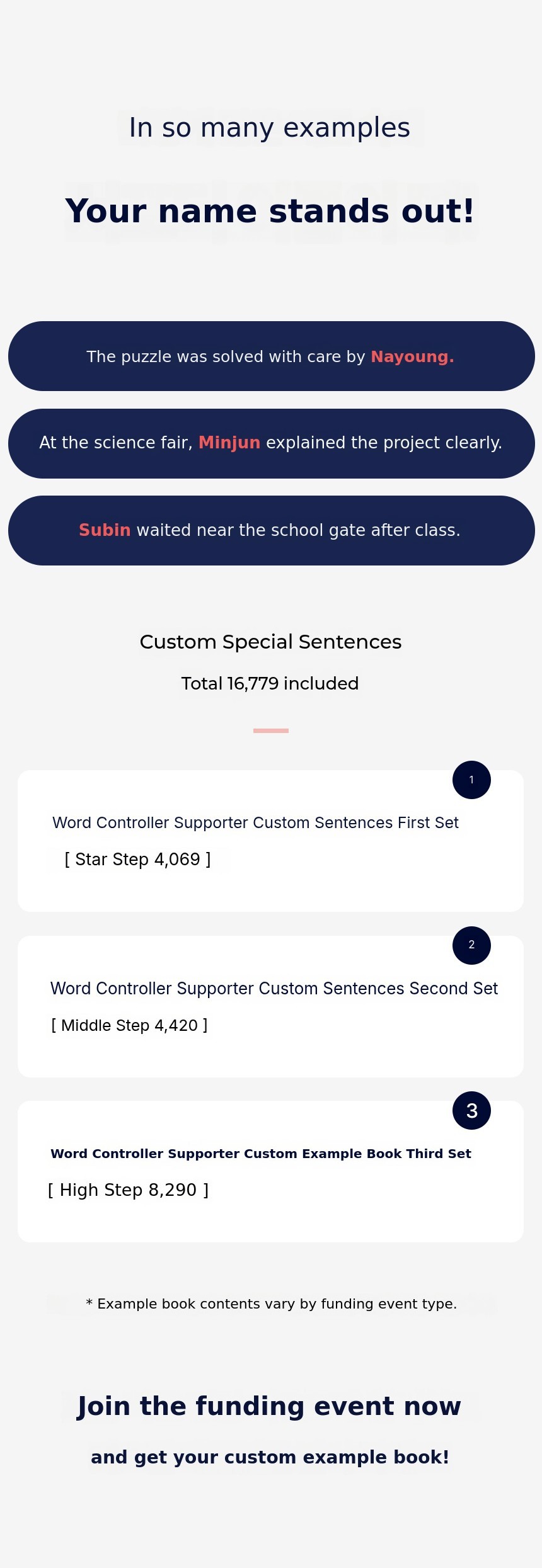Click the highlighted name Minjun
Image resolution: width=542 pixels, height=1568 pixels.
[229, 443]
